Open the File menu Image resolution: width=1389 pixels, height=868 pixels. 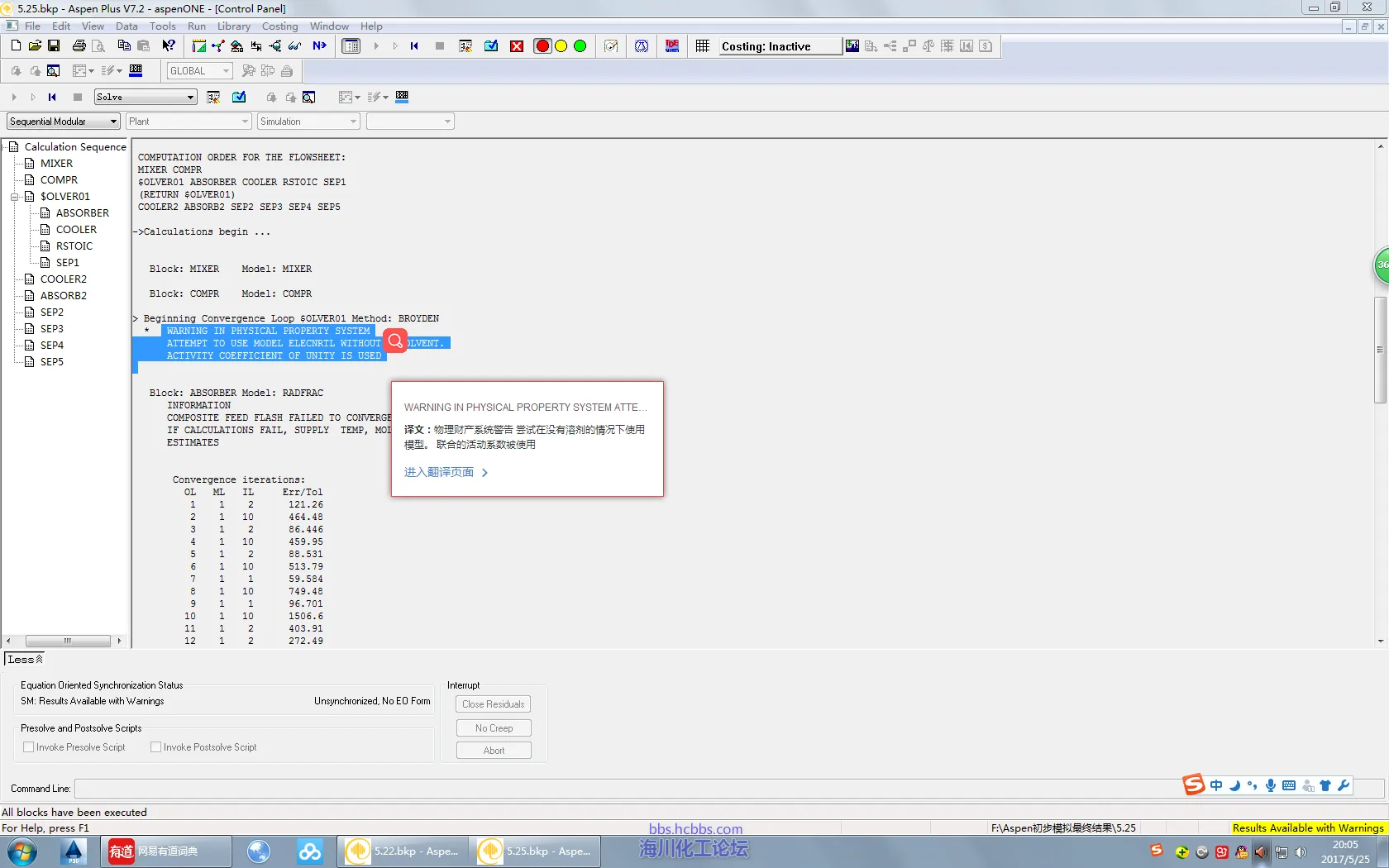(x=32, y=26)
